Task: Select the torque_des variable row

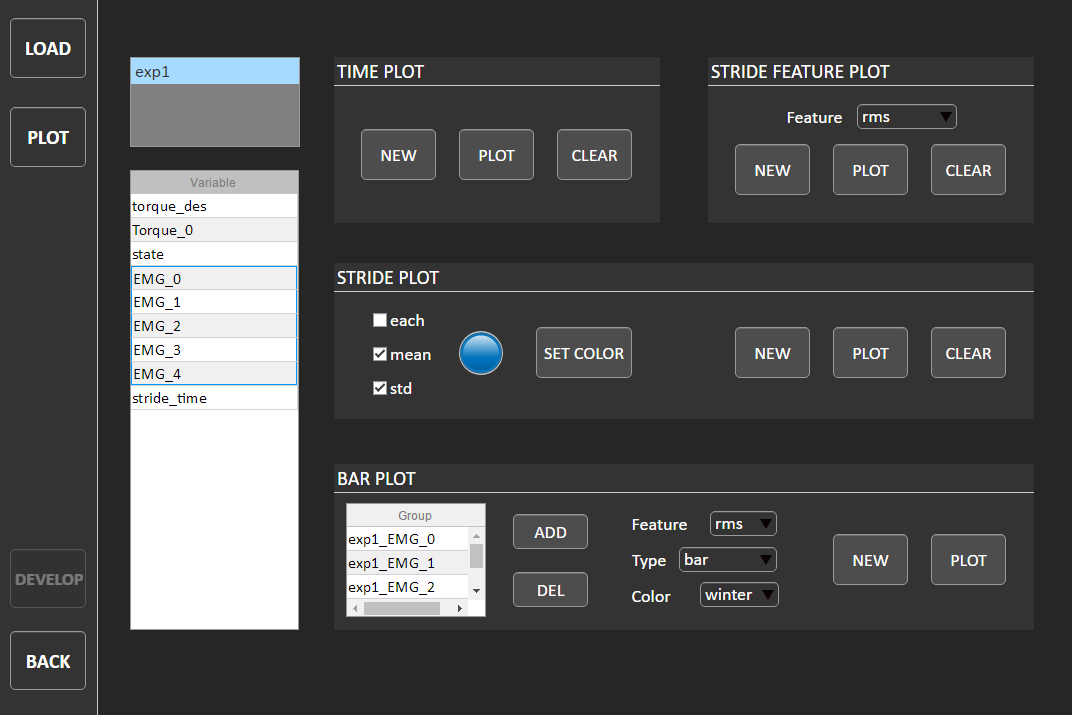Action: click(x=213, y=206)
